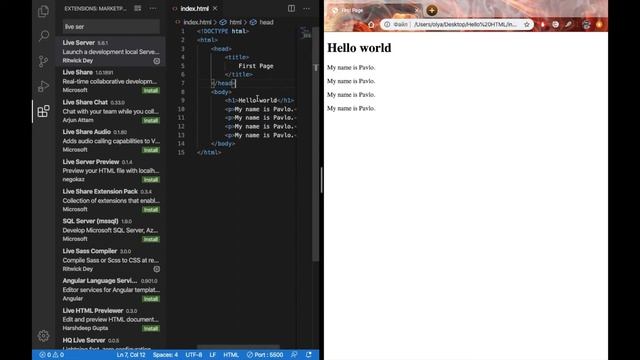Click 'First Page' text on line 5
Viewport: 640px width, 360px height.
point(256,66)
